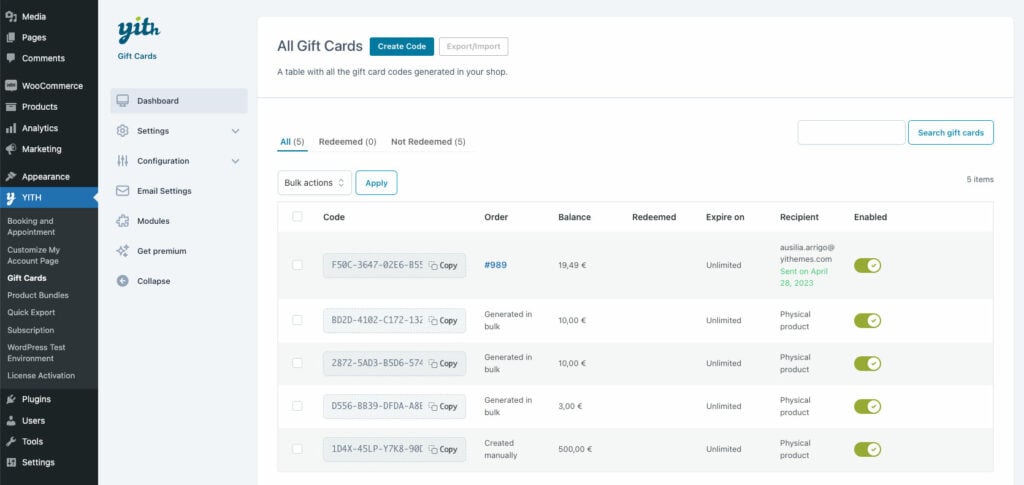Disable the gift card for order #989
Viewport: 1024px width, 485px height.
coord(867,265)
